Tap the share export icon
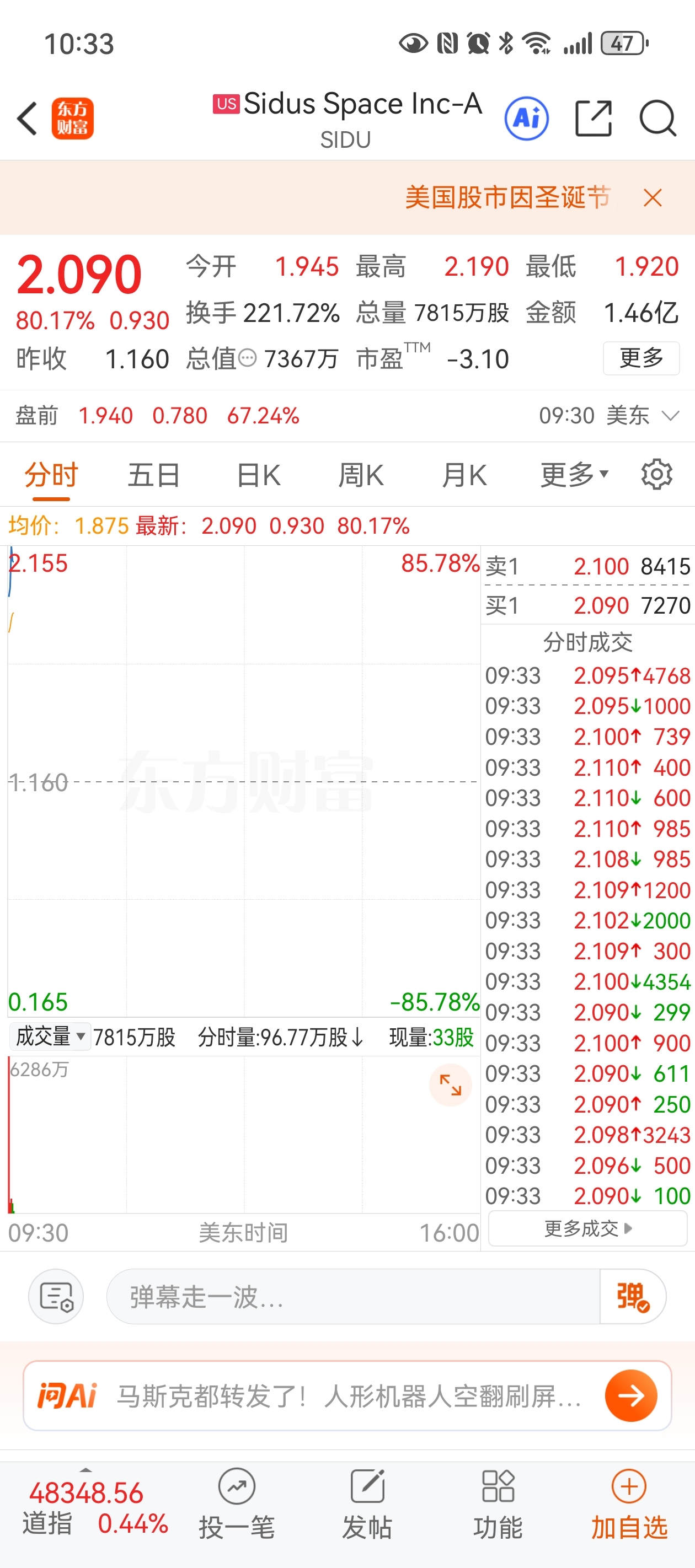Image resolution: width=695 pixels, height=1568 pixels. (x=594, y=118)
